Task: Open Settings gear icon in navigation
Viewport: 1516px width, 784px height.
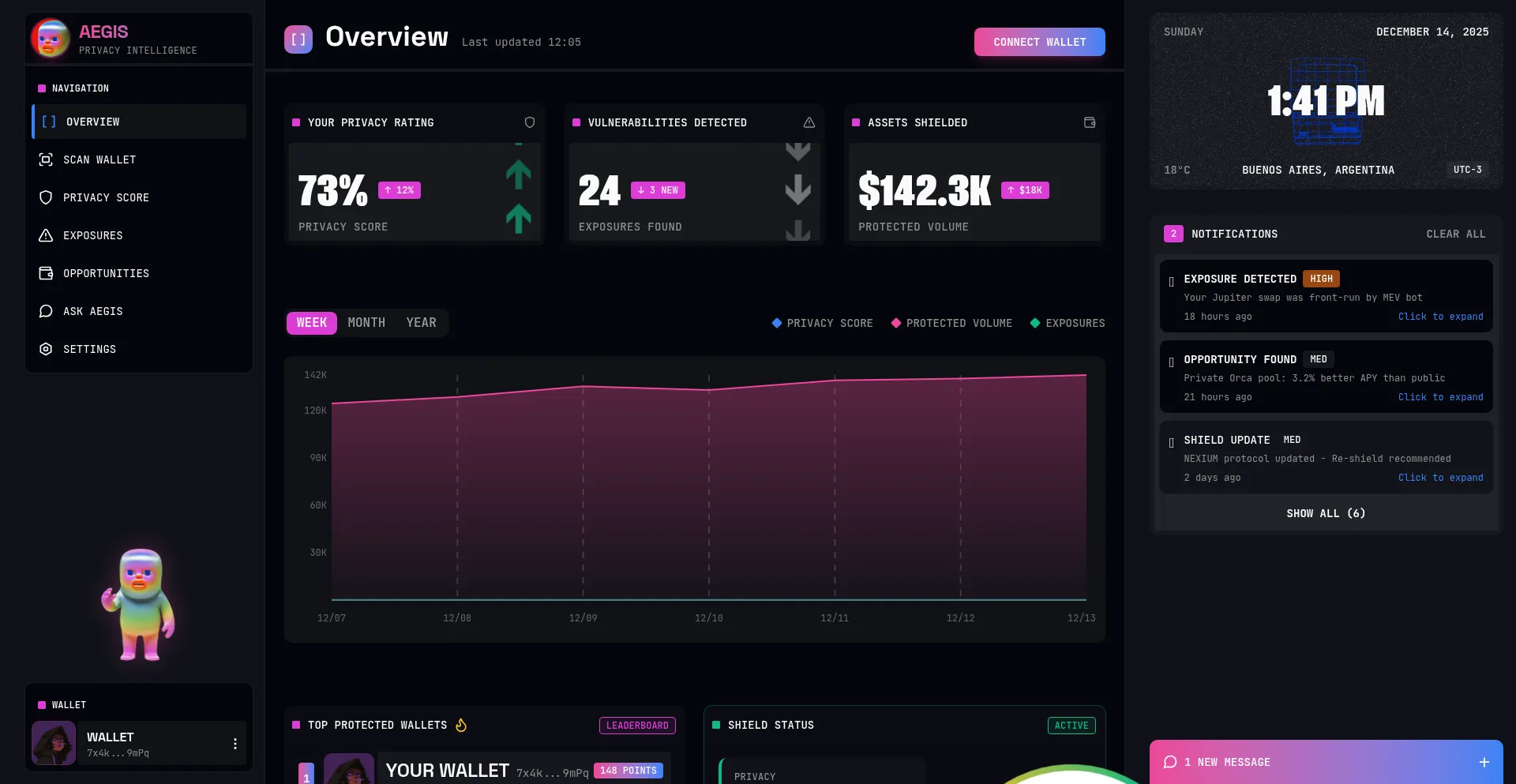Action: click(46, 349)
